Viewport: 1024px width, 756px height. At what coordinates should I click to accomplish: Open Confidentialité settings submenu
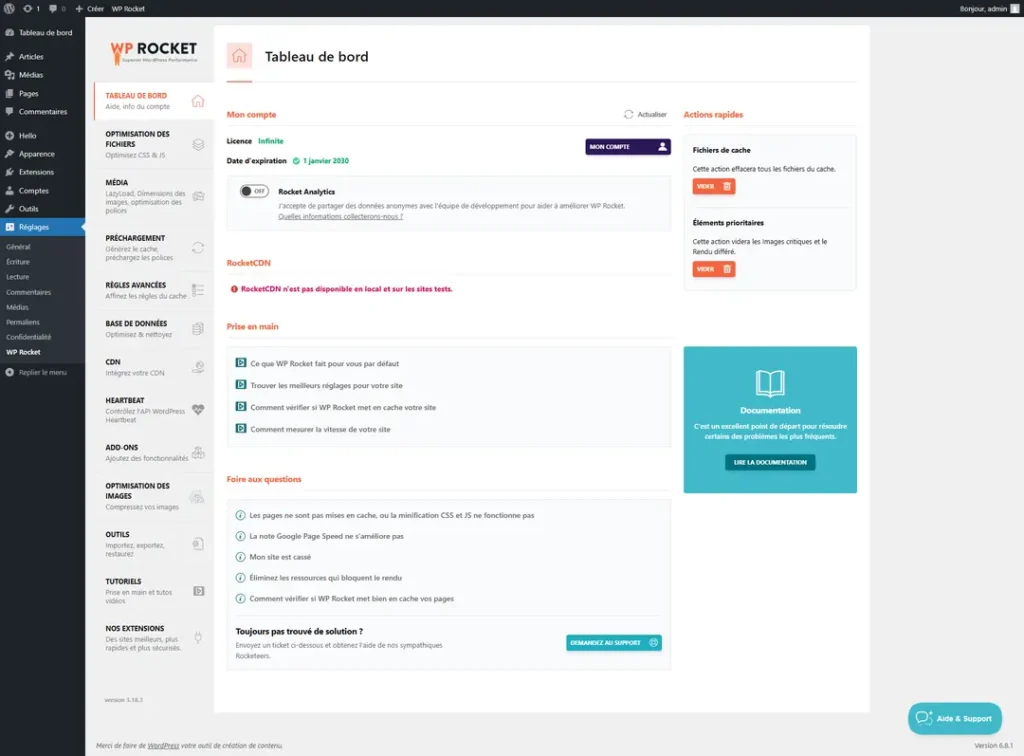click(29, 337)
